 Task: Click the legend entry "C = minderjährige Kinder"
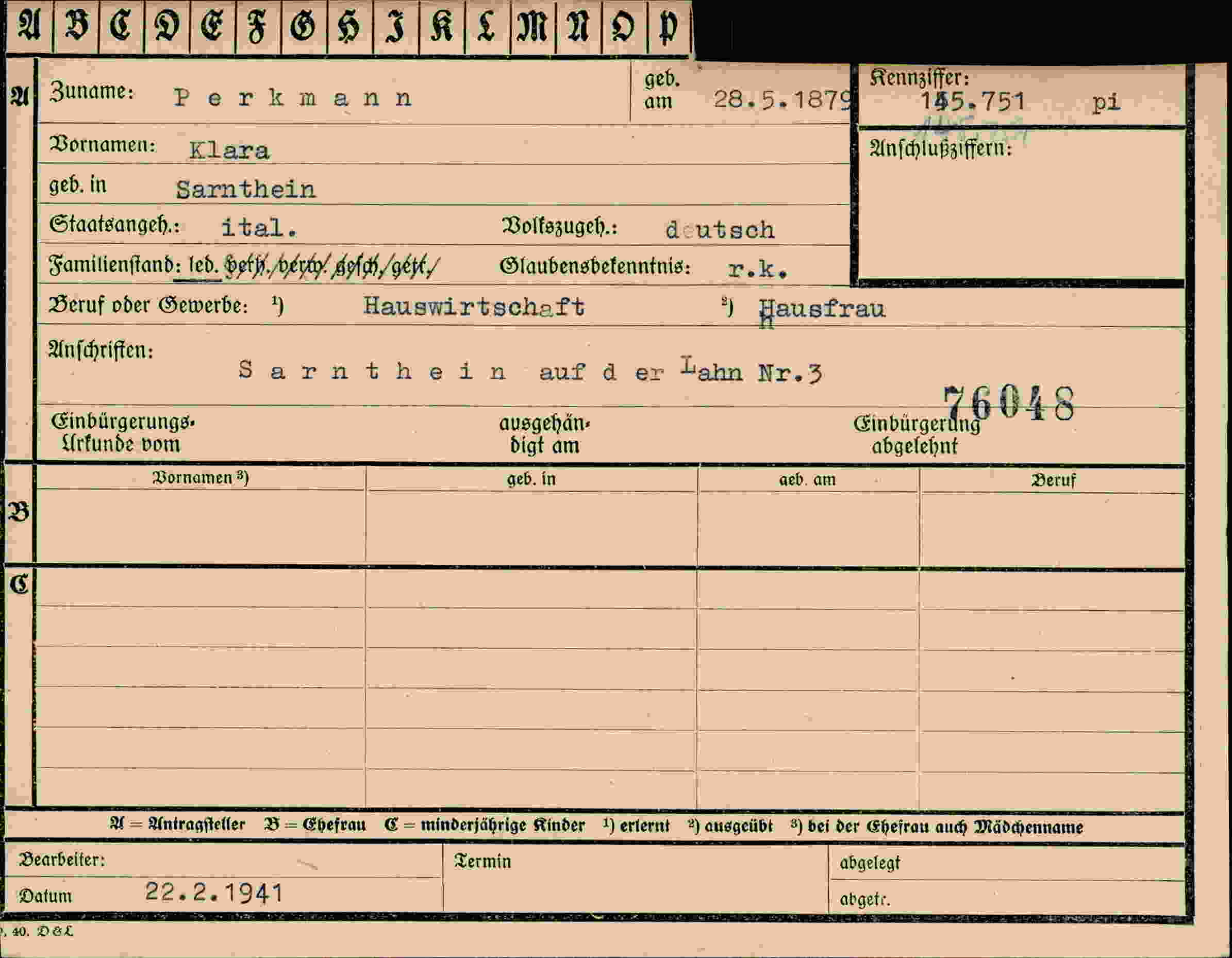coord(484,826)
